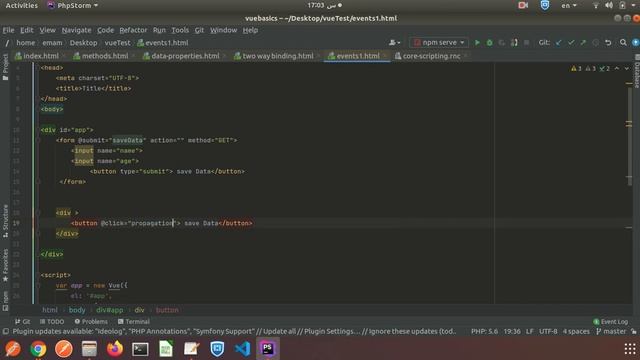The height and width of the screenshot is (360, 640).
Task: Open the Terminal tool window button
Action: tap(133, 322)
